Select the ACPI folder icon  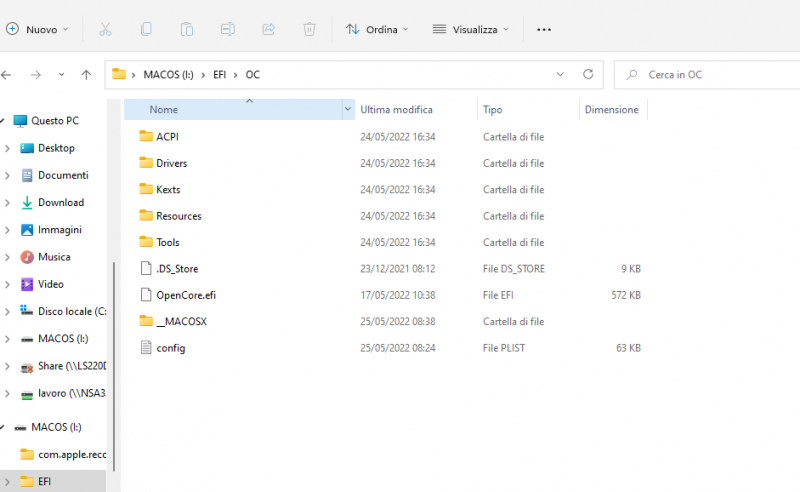point(146,136)
